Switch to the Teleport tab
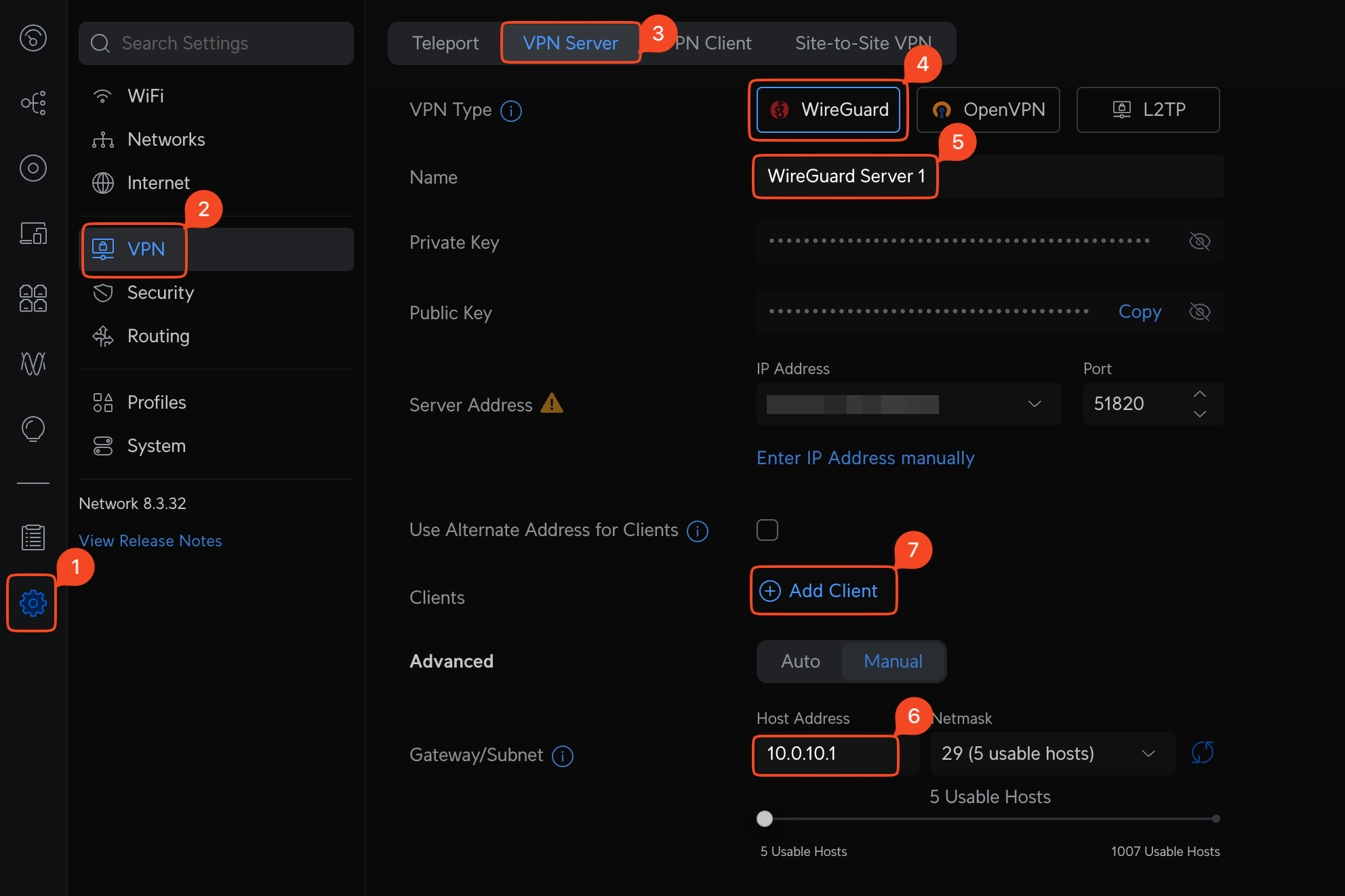 [x=445, y=43]
